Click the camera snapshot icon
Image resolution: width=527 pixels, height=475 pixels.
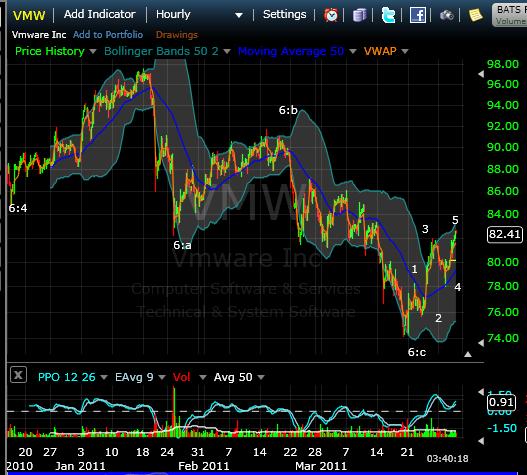tap(446, 15)
